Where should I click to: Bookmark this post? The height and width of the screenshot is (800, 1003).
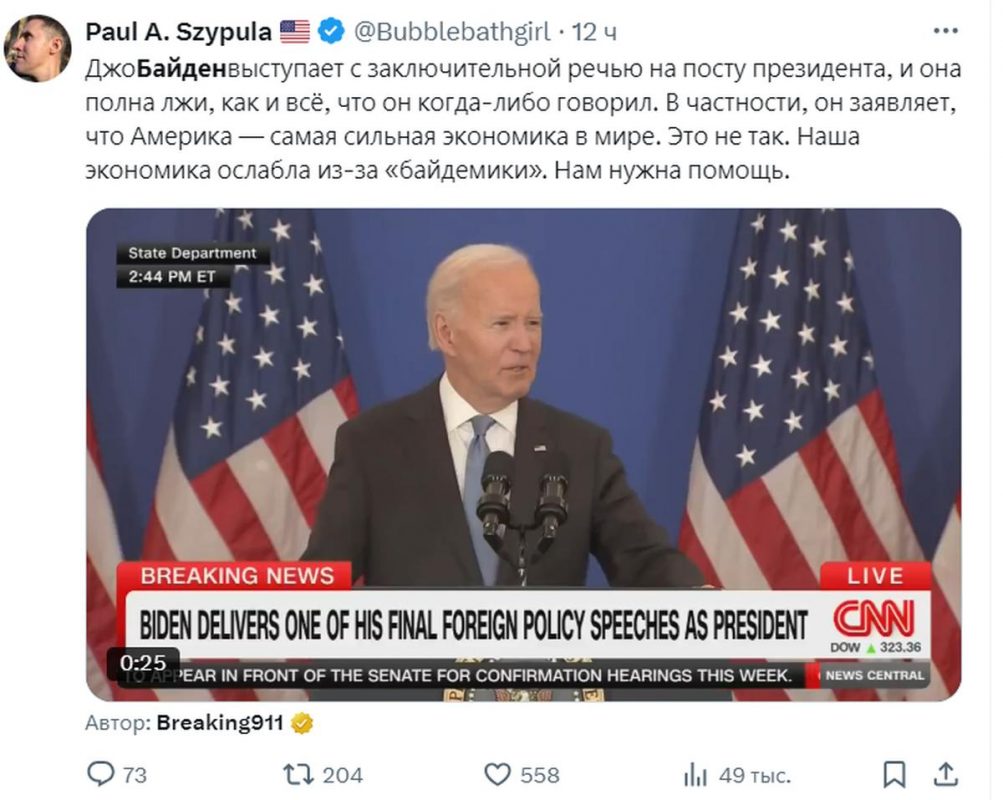(x=894, y=775)
